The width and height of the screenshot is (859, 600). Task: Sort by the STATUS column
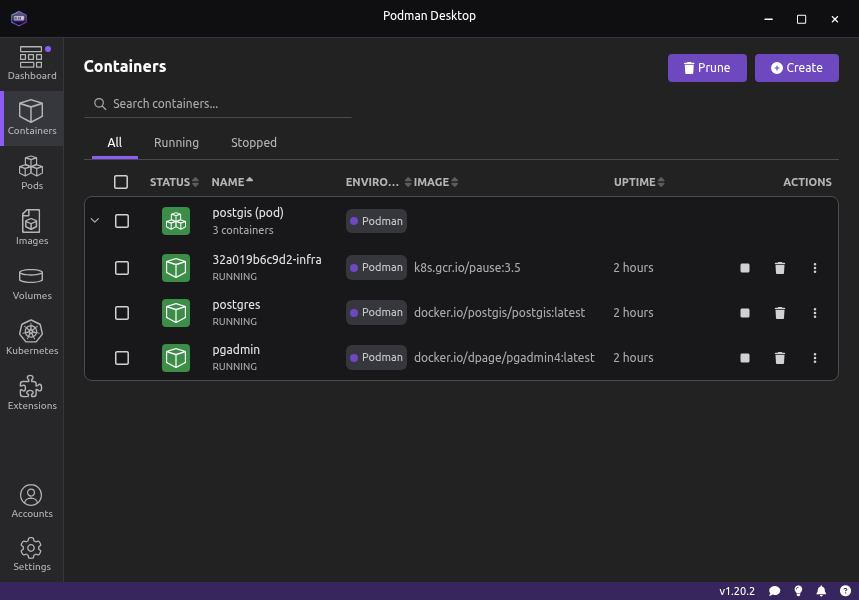174,182
